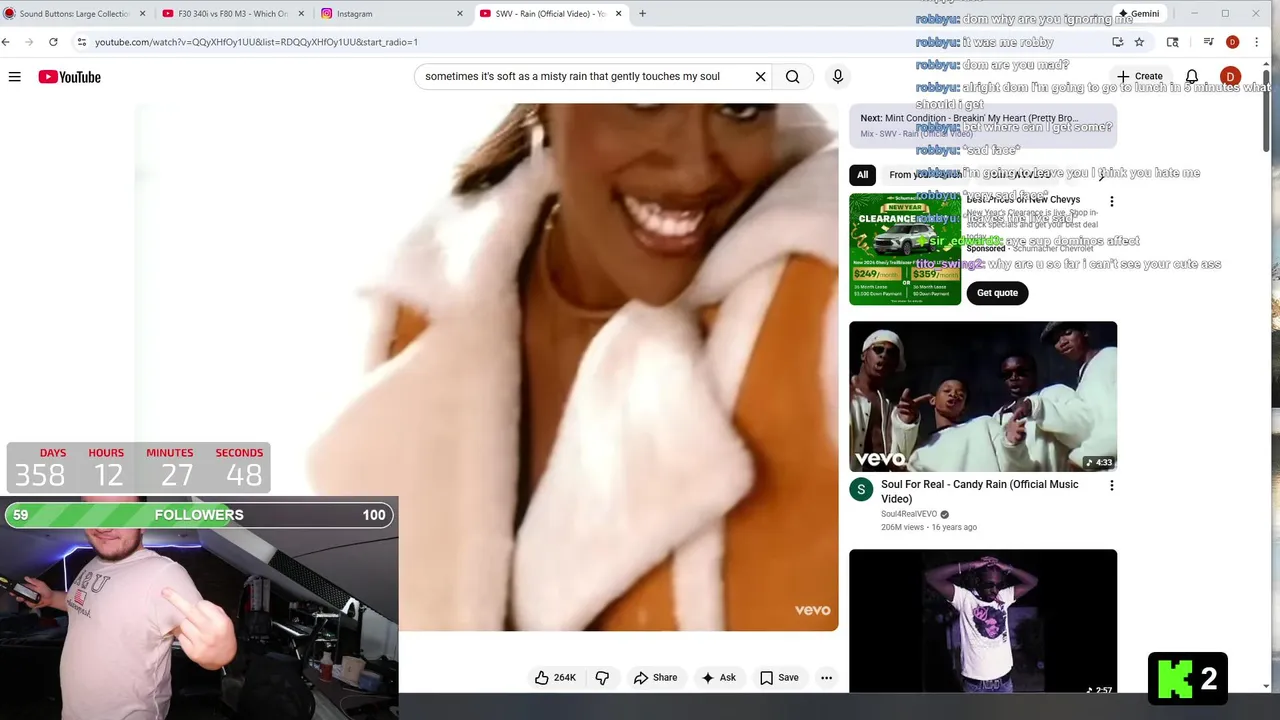
Task: Visit Soul4RealVEVO channel name
Action: tap(908, 514)
